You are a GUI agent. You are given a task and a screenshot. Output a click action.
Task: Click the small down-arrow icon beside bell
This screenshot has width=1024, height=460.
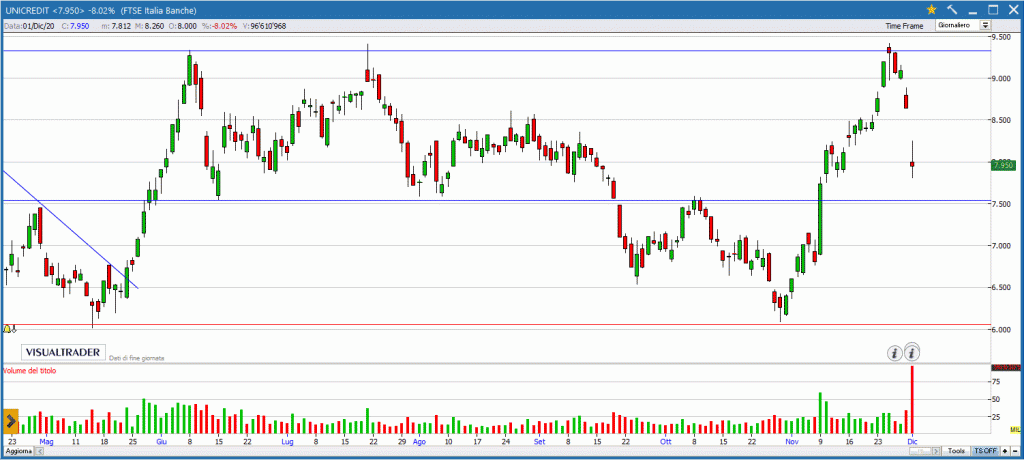[14, 329]
